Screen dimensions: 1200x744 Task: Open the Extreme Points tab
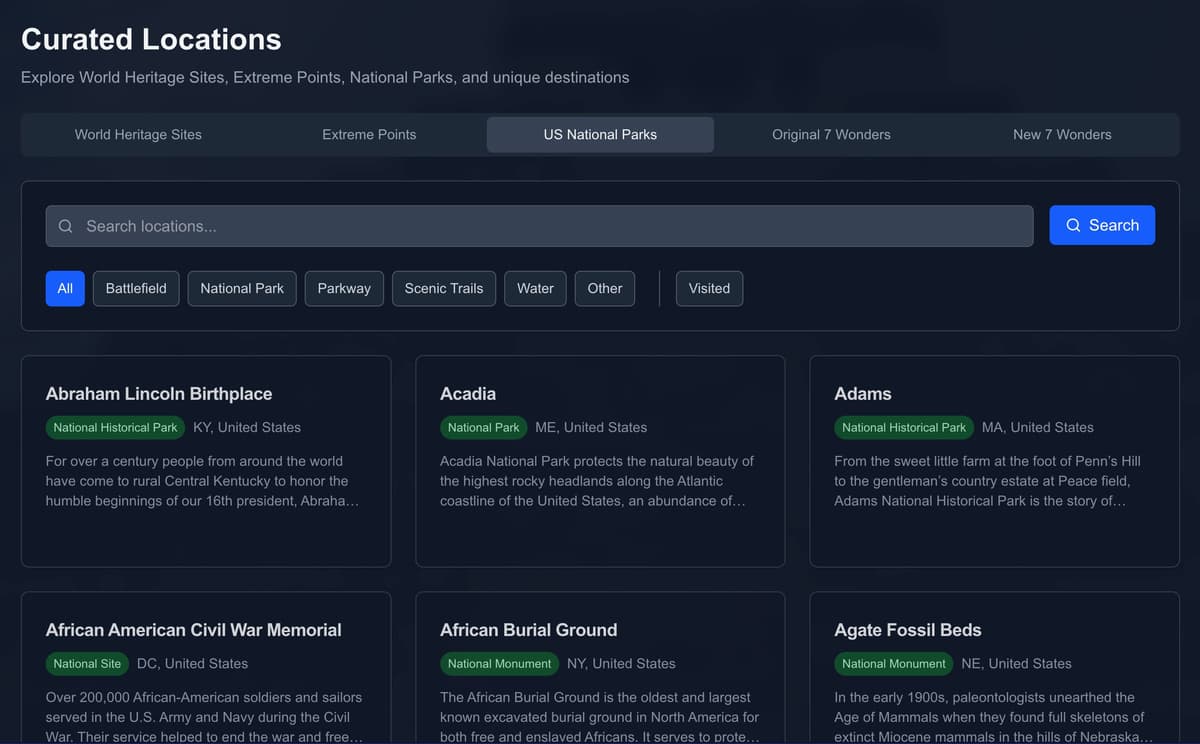[x=369, y=134]
